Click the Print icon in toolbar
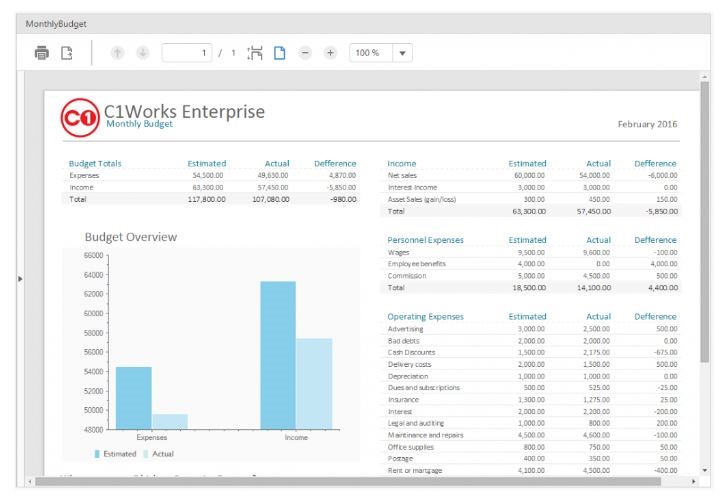This screenshot has width=728, height=501. point(42,53)
